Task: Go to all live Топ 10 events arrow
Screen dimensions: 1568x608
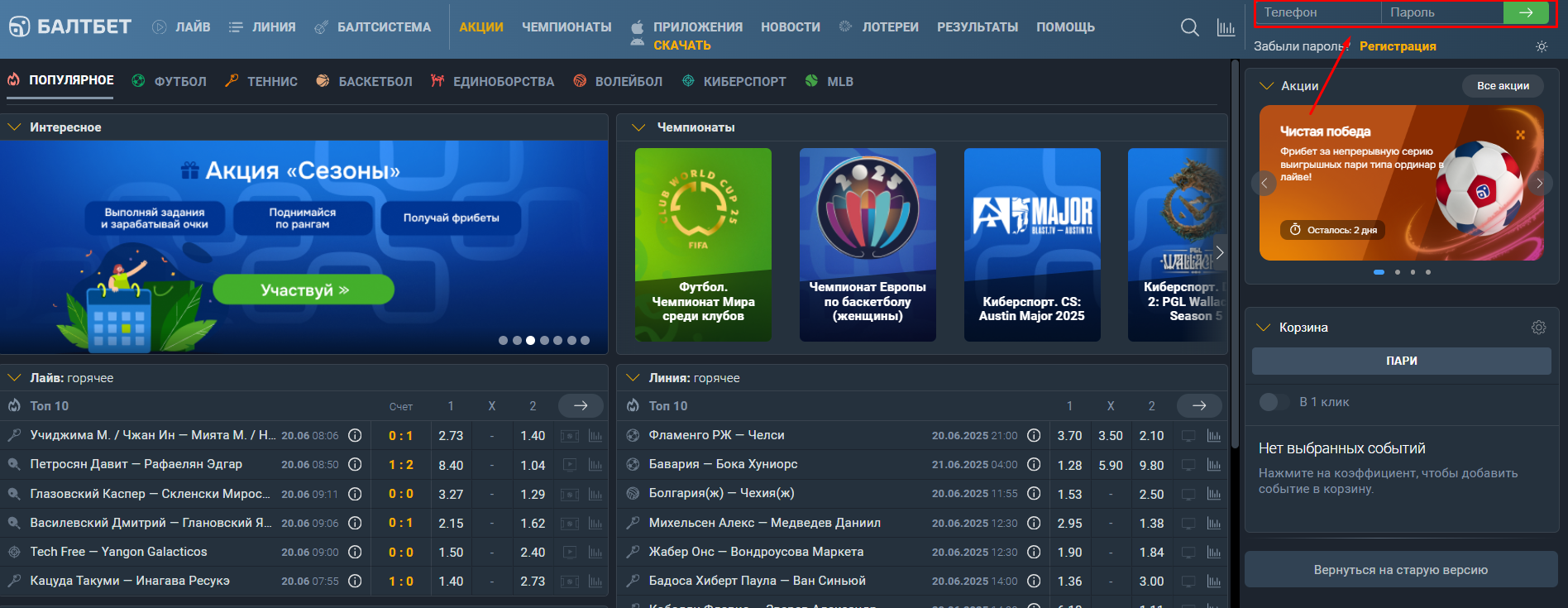Action: pyautogui.click(x=581, y=406)
